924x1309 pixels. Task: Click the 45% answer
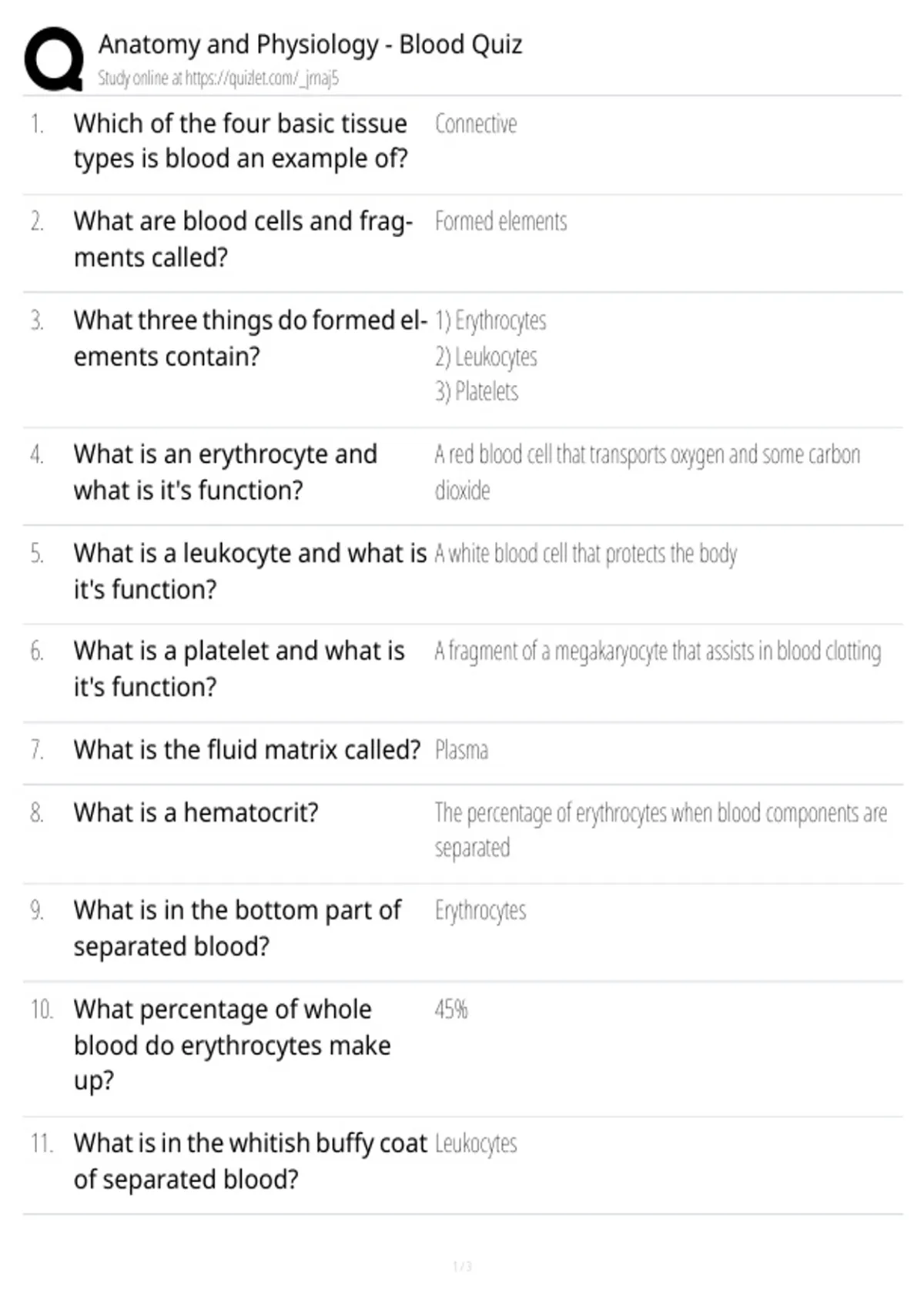451,1009
